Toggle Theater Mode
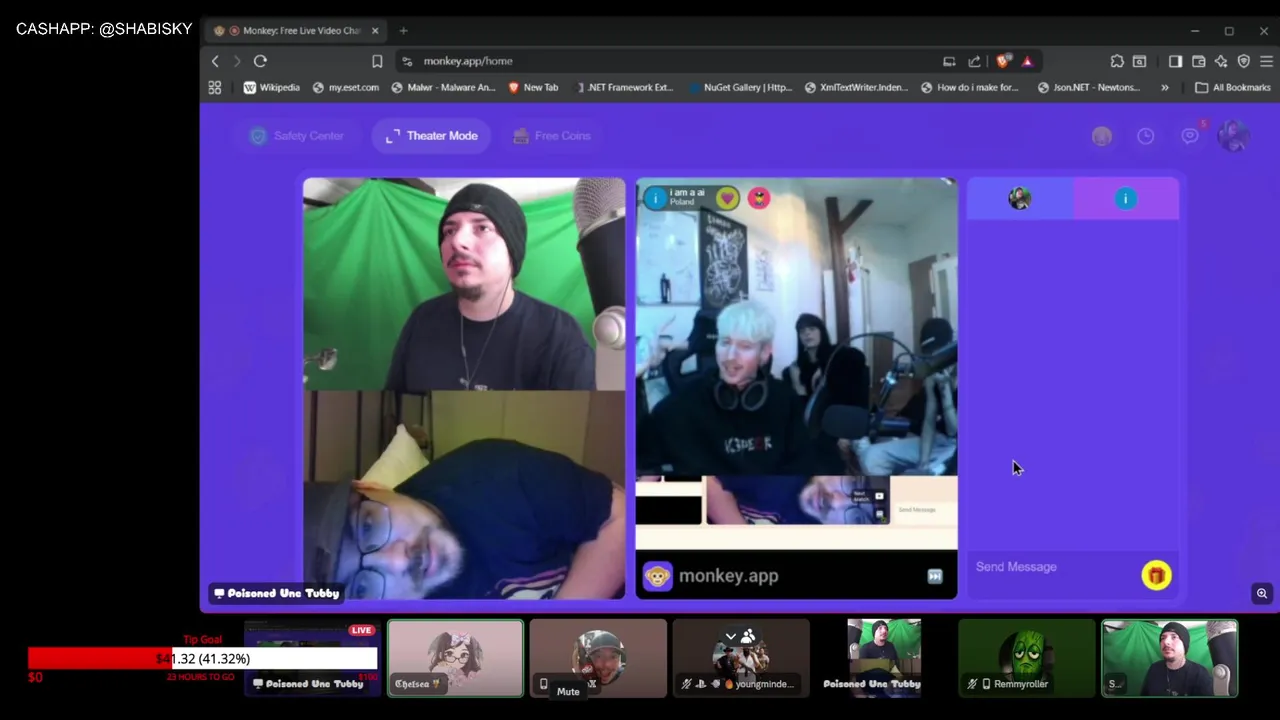 tap(432, 136)
